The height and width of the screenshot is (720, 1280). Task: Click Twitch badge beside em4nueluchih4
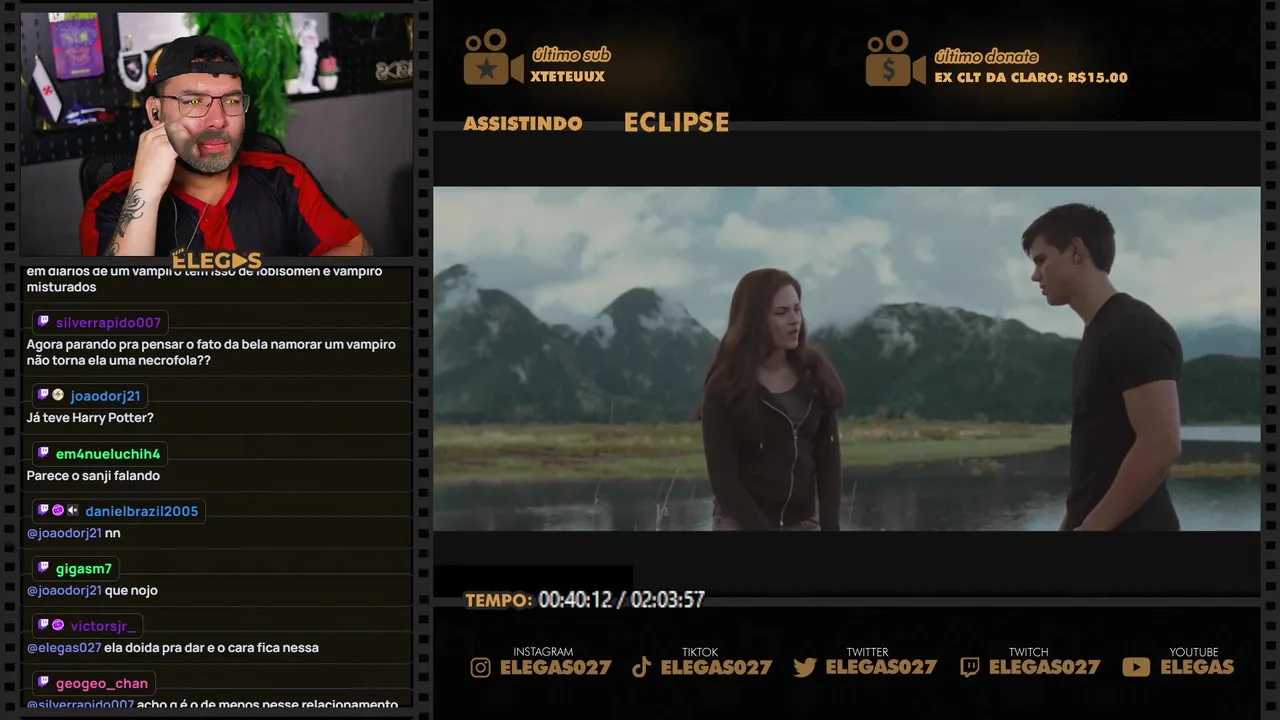click(43, 453)
